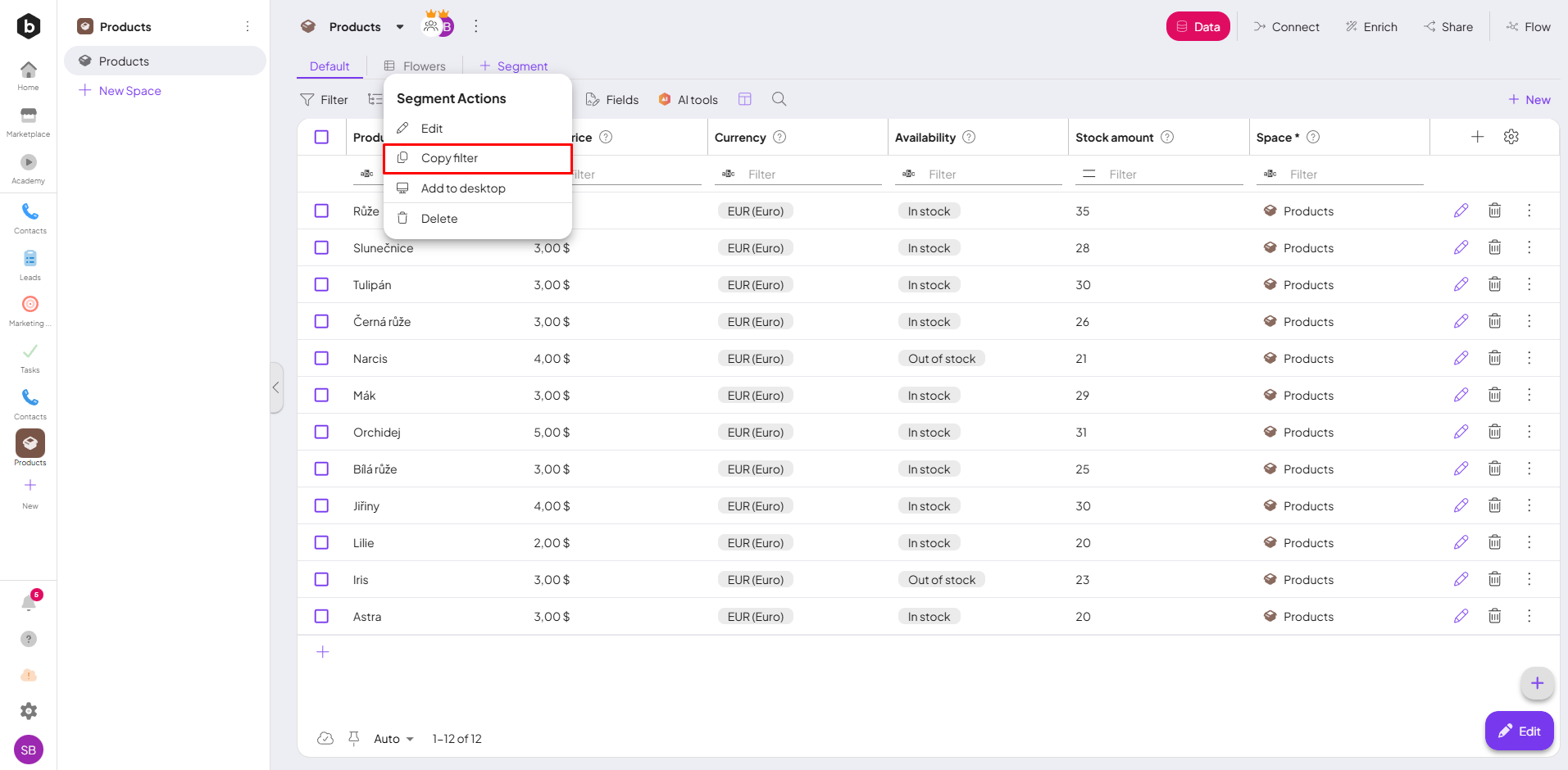1568x770 pixels.
Task: Select the Astra row checkbox
Action: click(x=321, y=616)
